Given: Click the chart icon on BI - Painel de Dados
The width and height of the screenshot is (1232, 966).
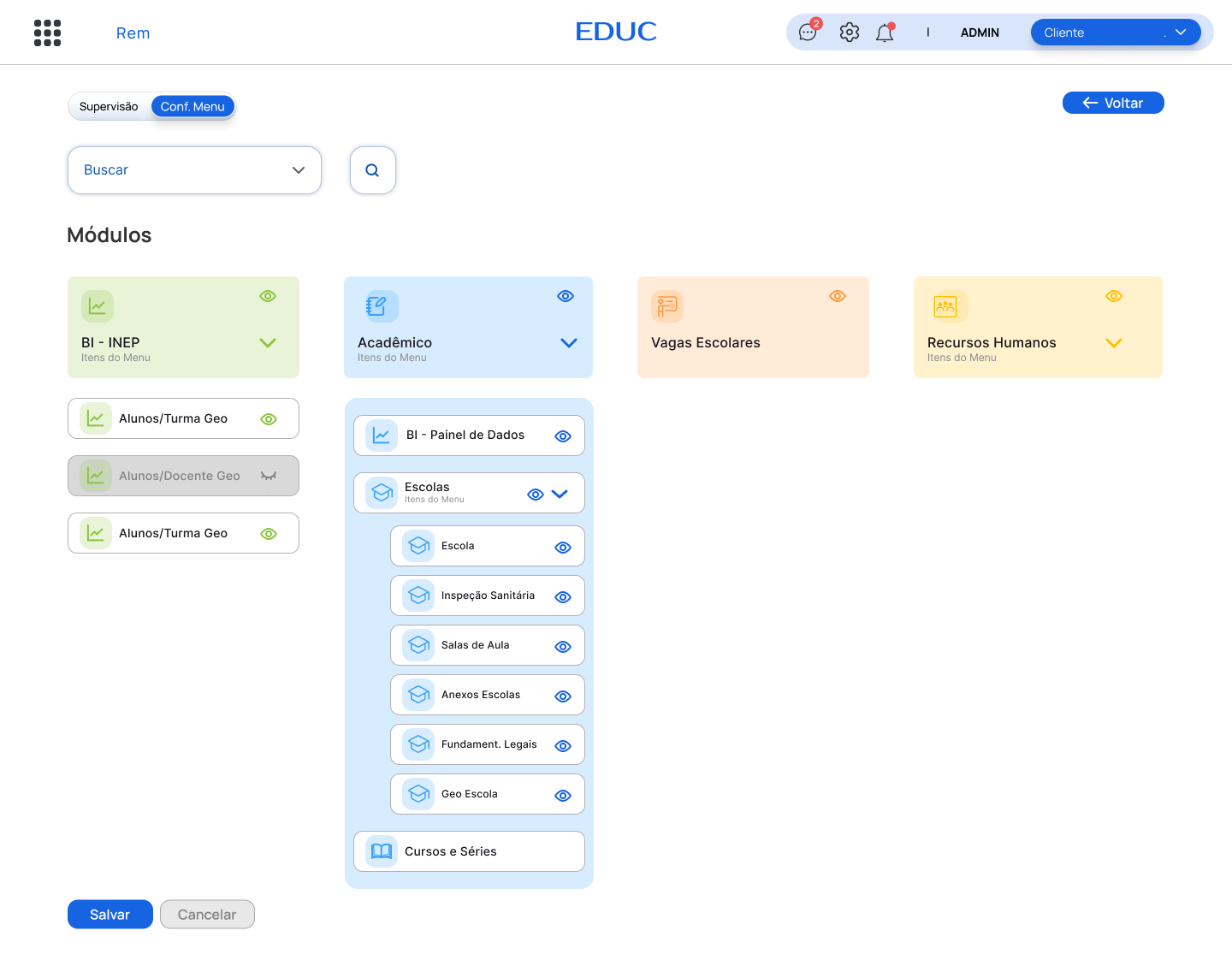Looking at the screenshot, I should pyautogui.click(x=381, y=435).
